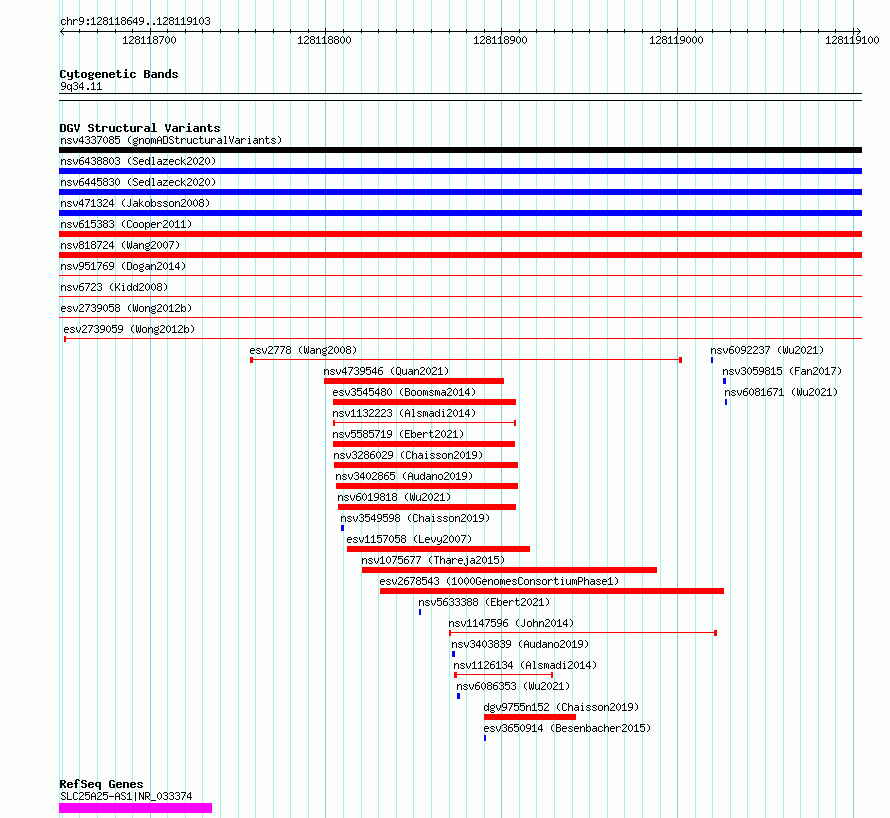
Task: Click the red bar under nsv4739546
Action: (414, 381)
